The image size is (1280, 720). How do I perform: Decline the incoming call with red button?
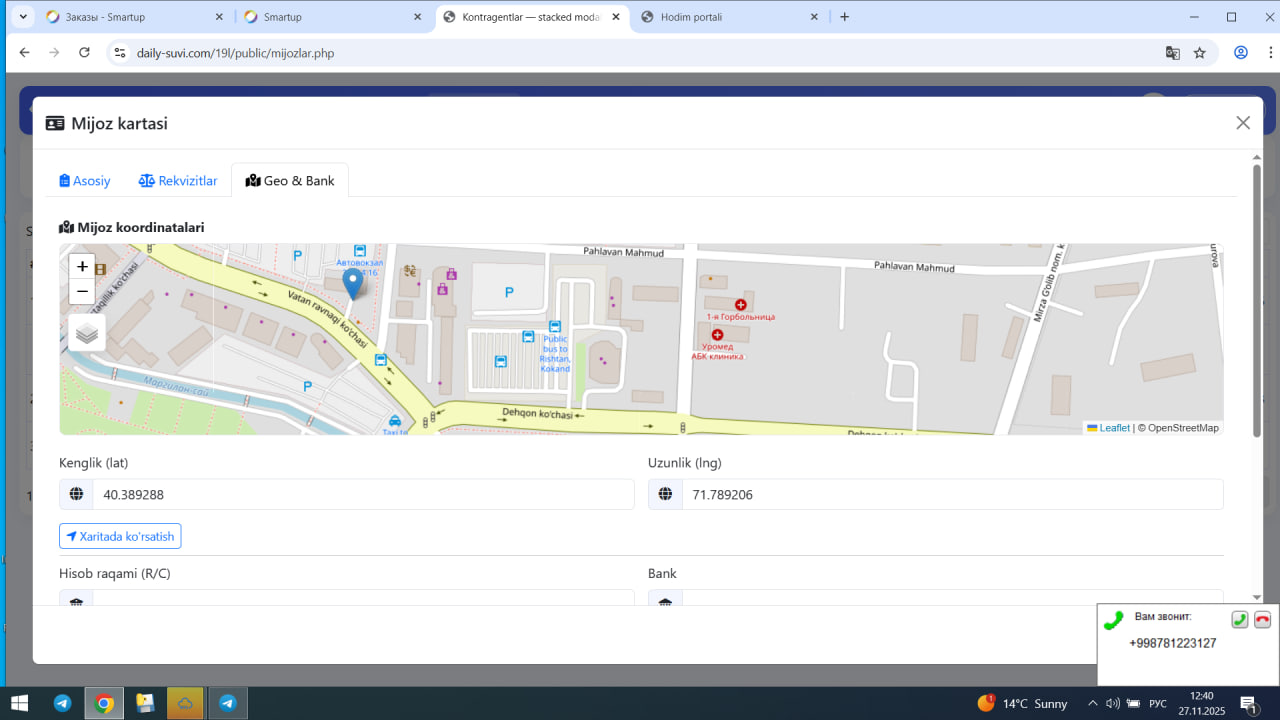pos(1262,620)
